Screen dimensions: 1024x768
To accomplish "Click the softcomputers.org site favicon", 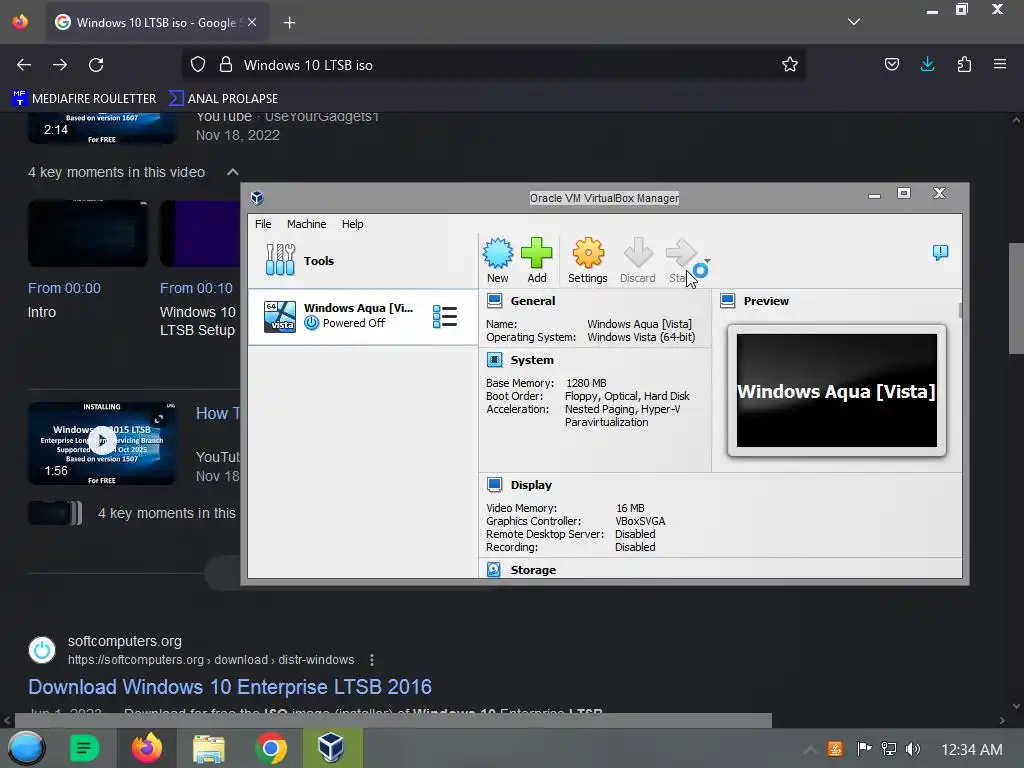I will 42,650.
